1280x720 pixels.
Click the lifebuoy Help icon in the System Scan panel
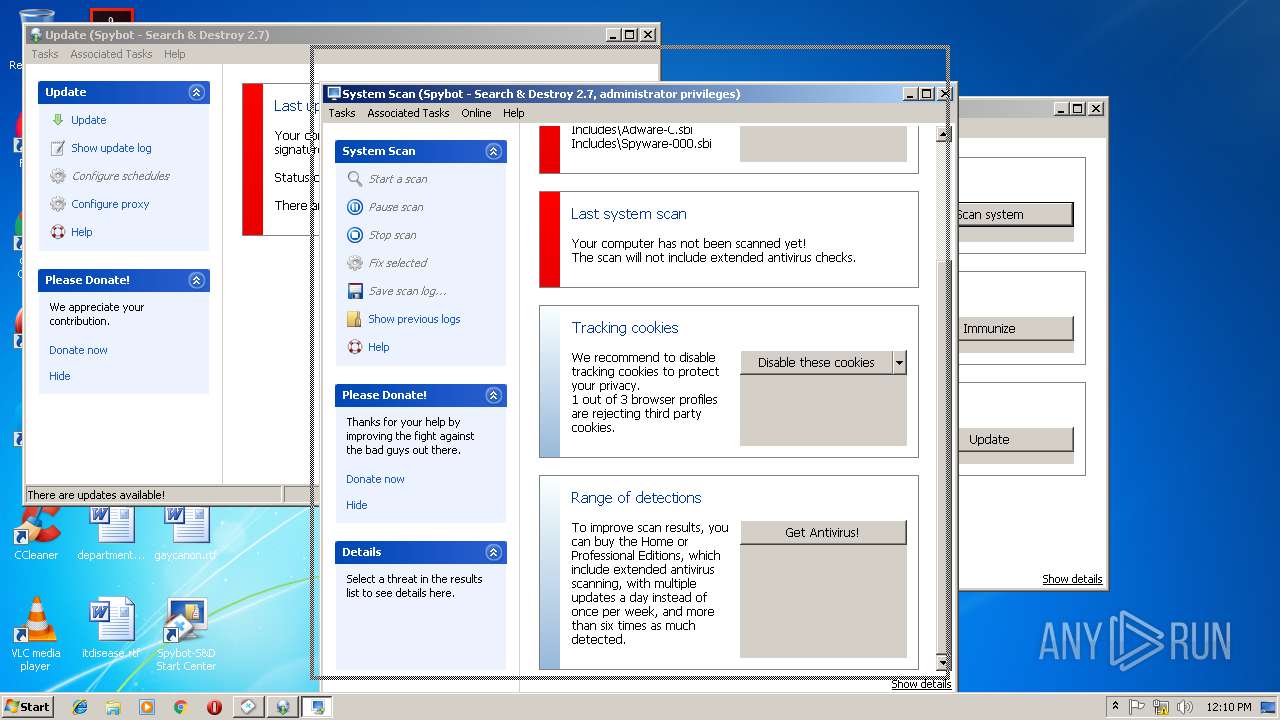coord(355,347)
